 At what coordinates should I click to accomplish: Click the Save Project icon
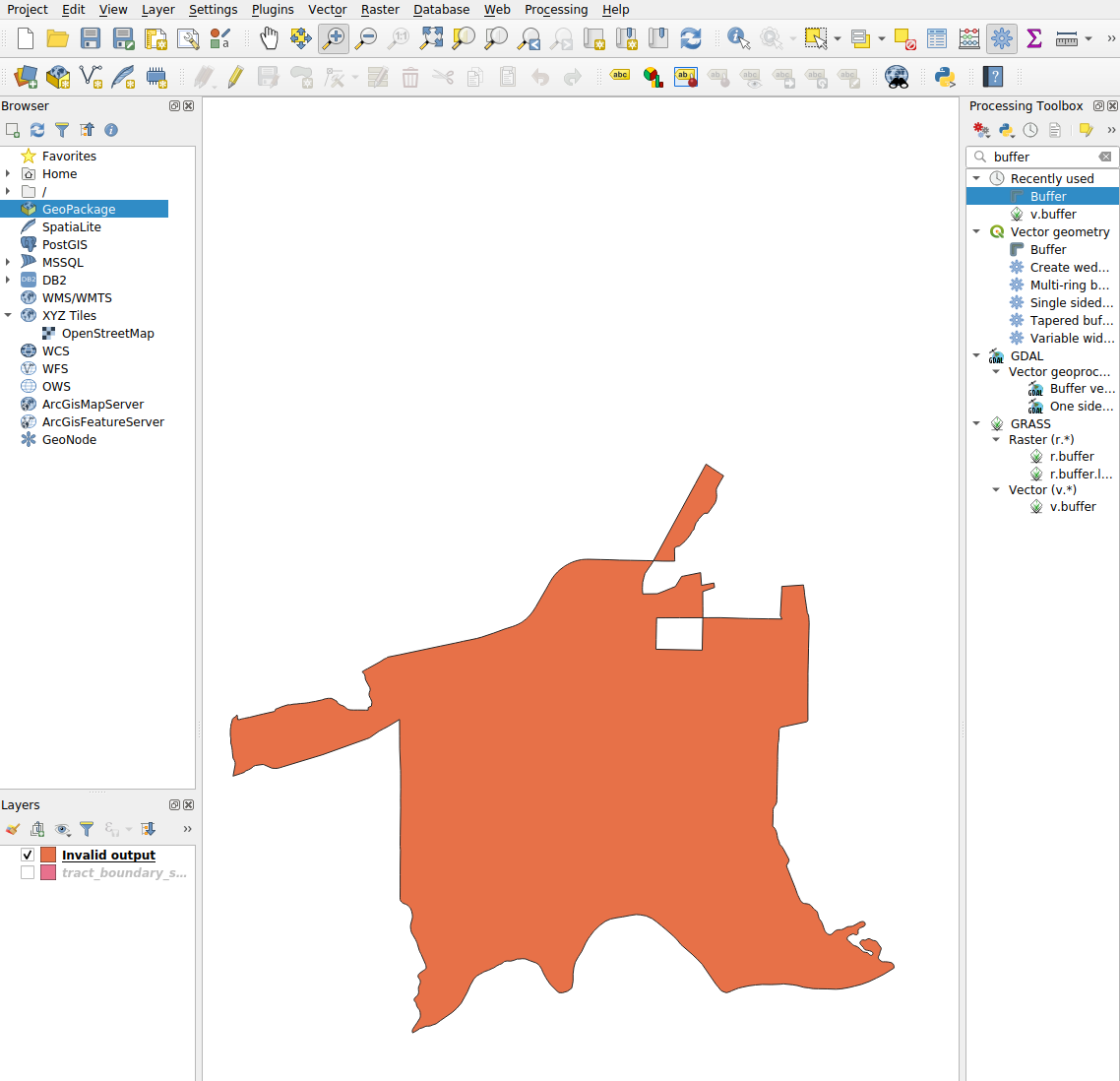click(91, 38)
